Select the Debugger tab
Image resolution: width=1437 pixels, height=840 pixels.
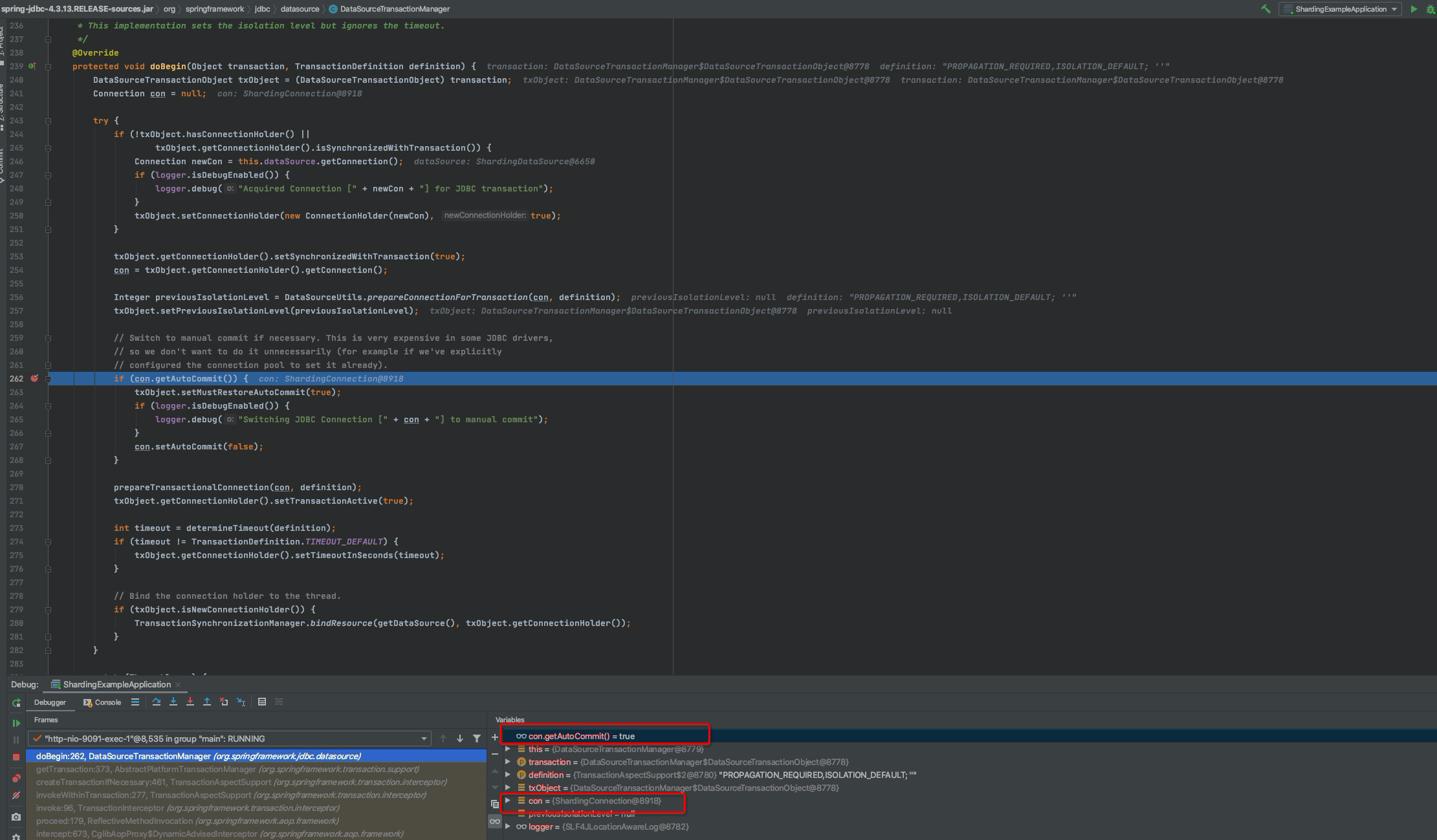[50, 702]
